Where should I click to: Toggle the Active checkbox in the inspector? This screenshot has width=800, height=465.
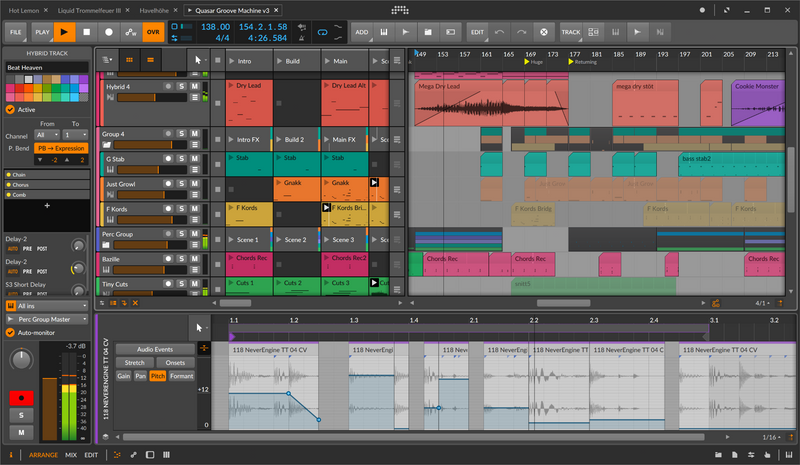tap(10, 110)
